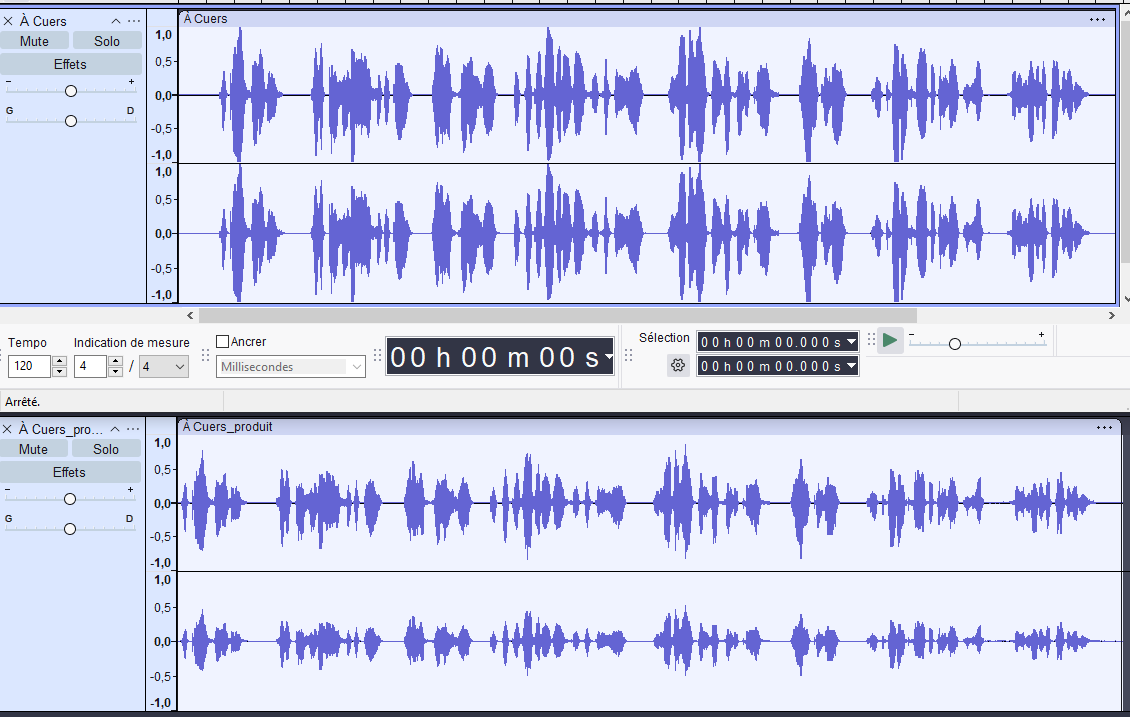Click the Arrêté status bar text
Viewport: 1130px width, 717px height.
coord(22,402)
